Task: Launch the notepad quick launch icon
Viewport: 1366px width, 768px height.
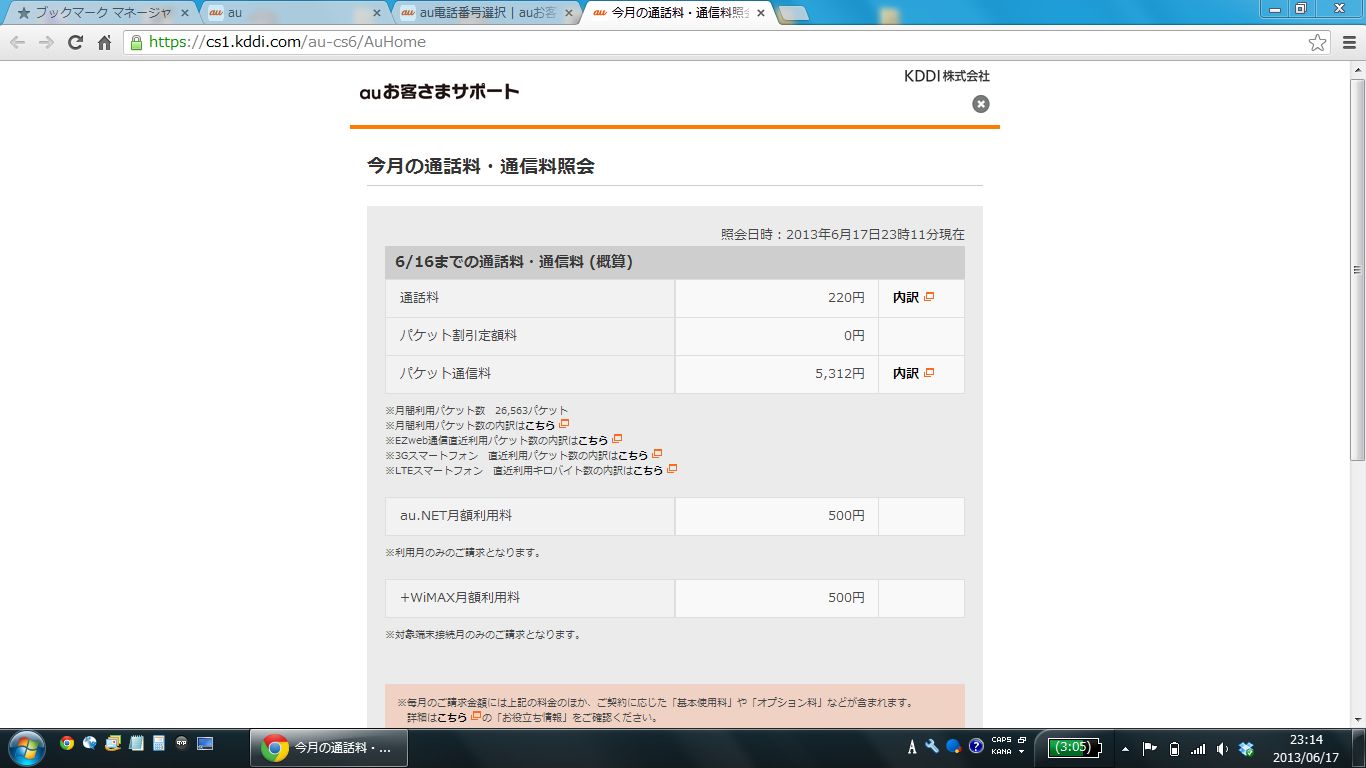Action: (x=136, y=743)
